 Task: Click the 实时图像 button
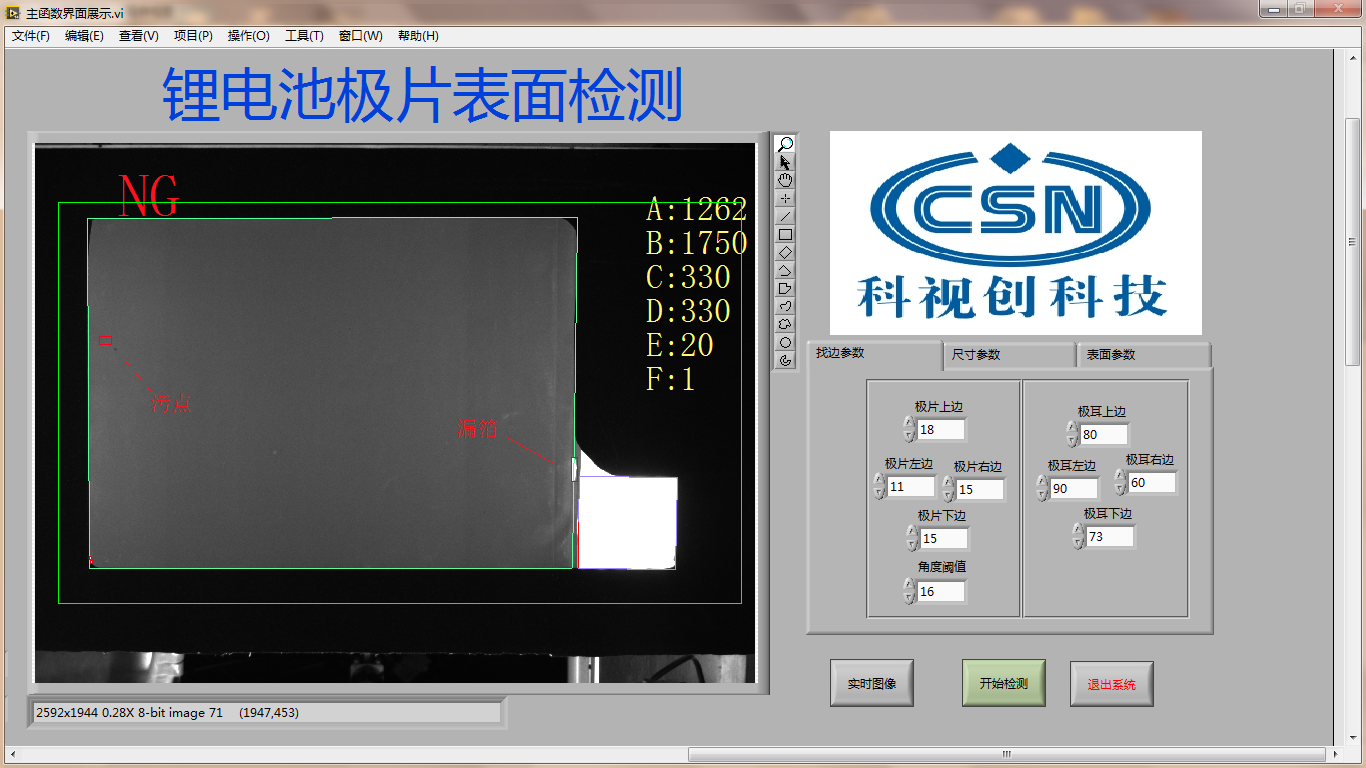(871, 682)
